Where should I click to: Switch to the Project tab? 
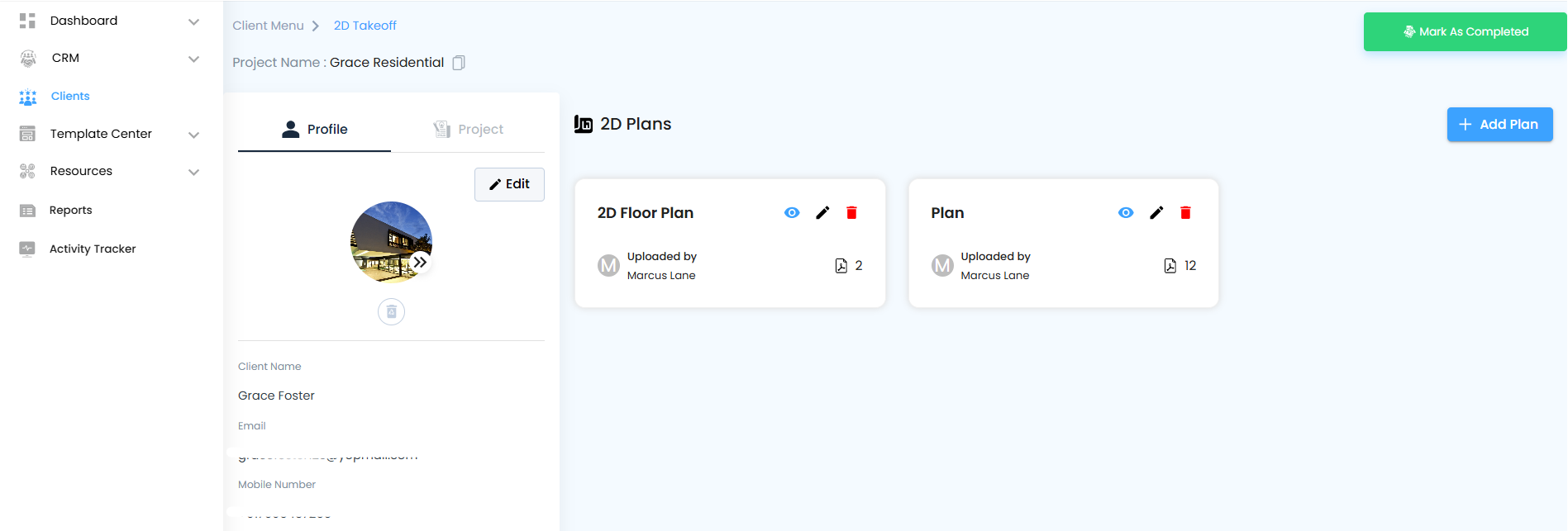point(469,130)
